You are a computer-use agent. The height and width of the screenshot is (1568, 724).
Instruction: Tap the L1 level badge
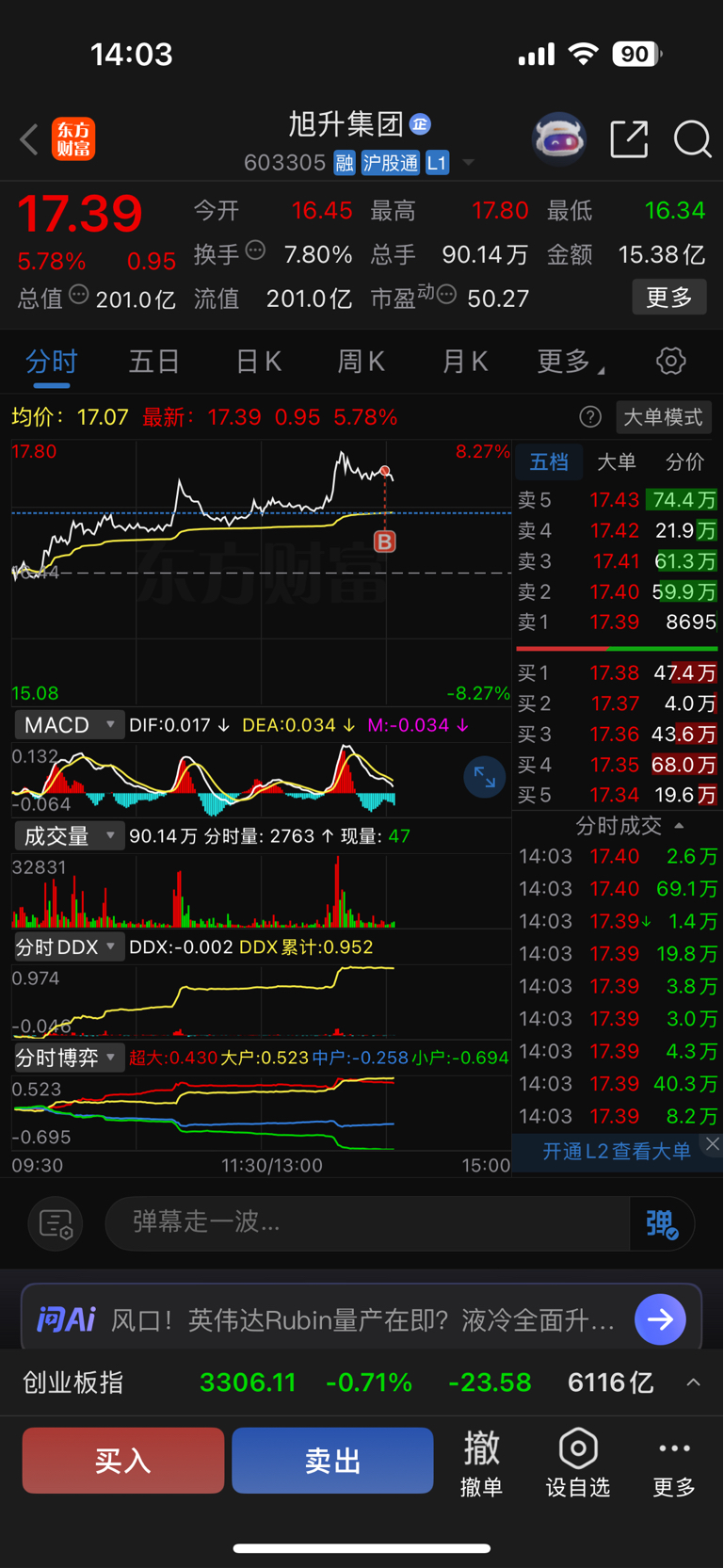(437, 163)
